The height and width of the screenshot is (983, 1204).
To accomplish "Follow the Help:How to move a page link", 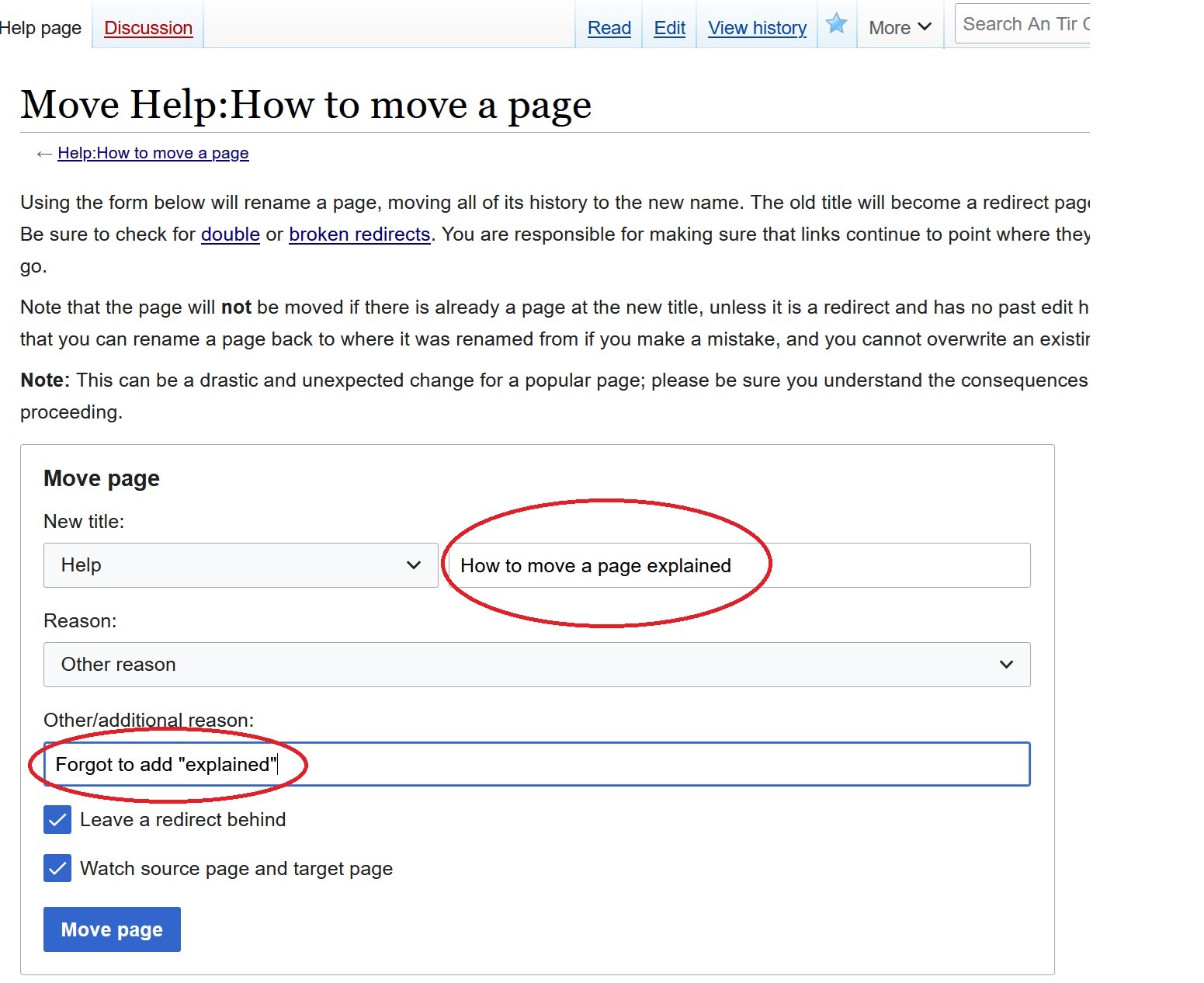I will pos(153,153).
